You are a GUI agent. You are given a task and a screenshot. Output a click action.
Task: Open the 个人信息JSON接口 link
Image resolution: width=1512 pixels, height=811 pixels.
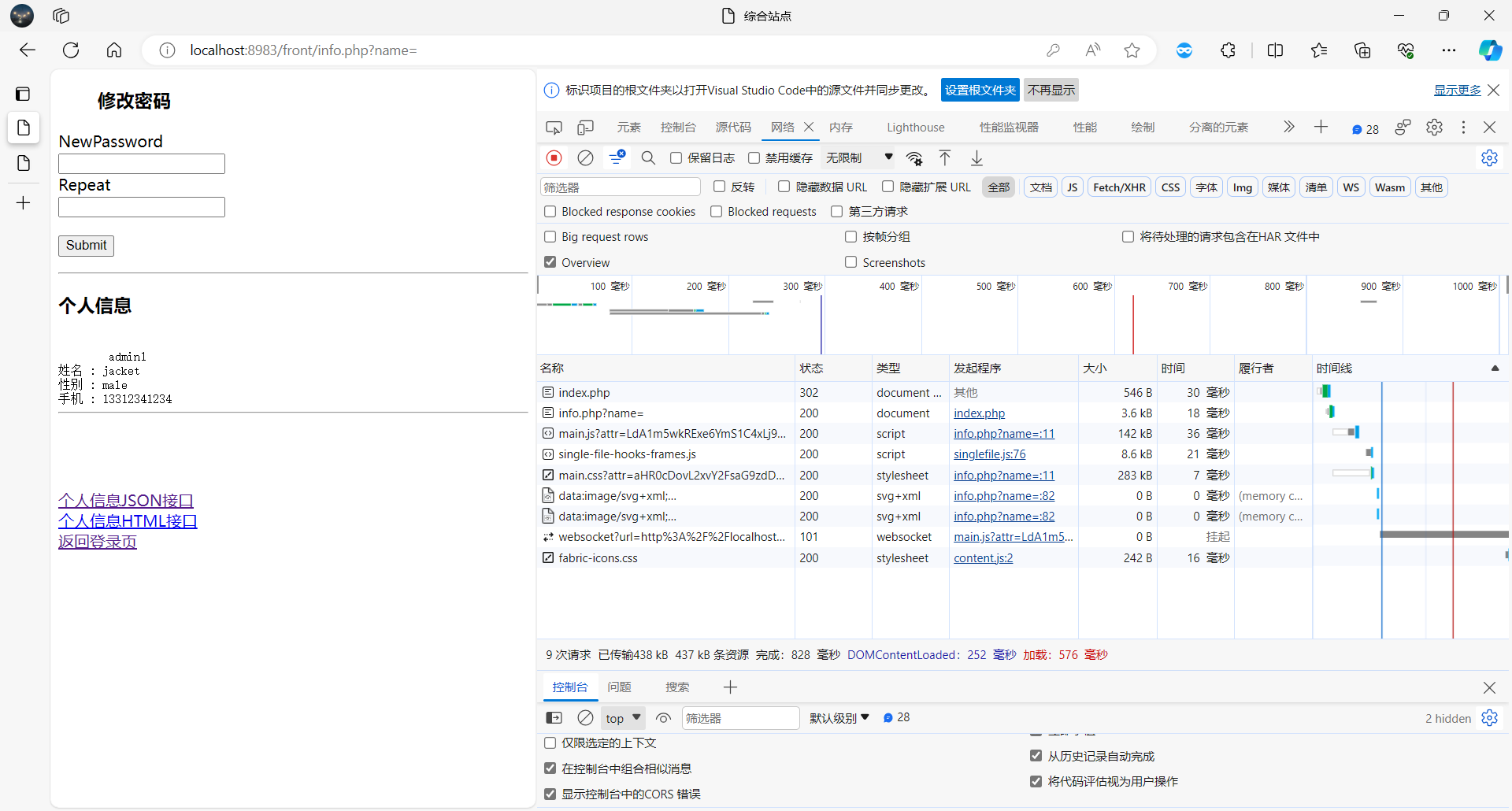point(125,500)
